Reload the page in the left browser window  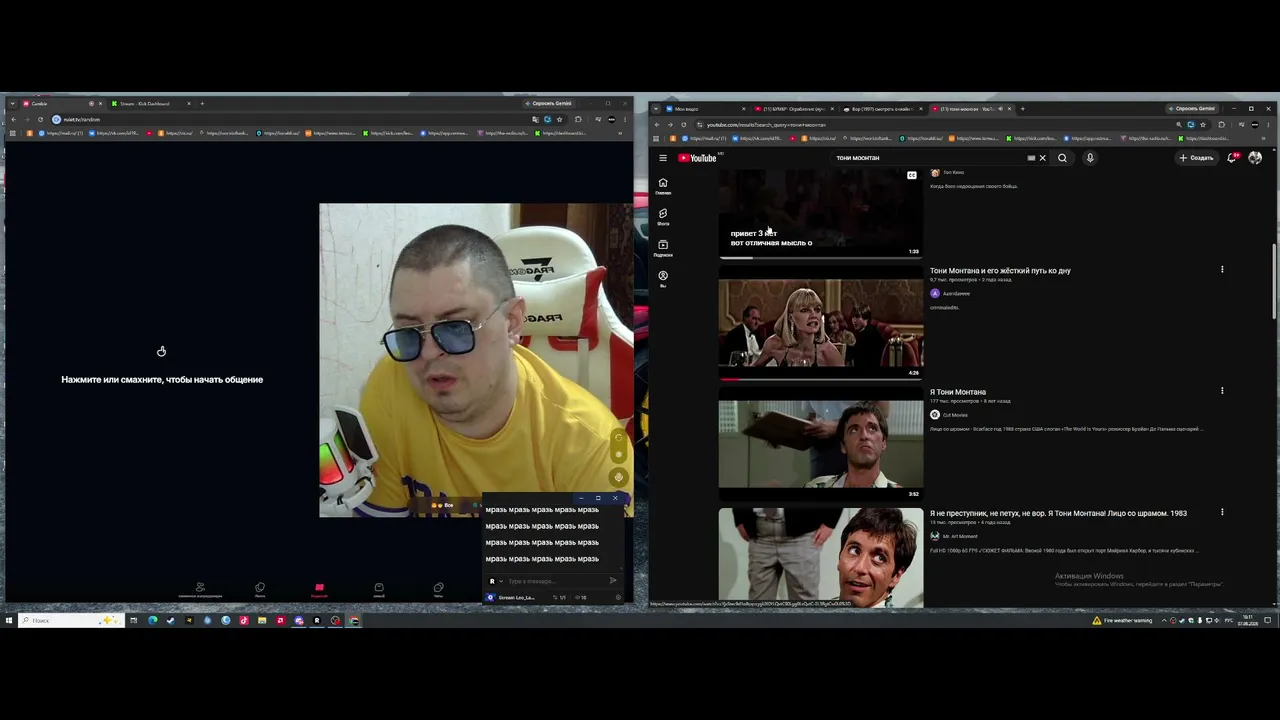point(41,120)
